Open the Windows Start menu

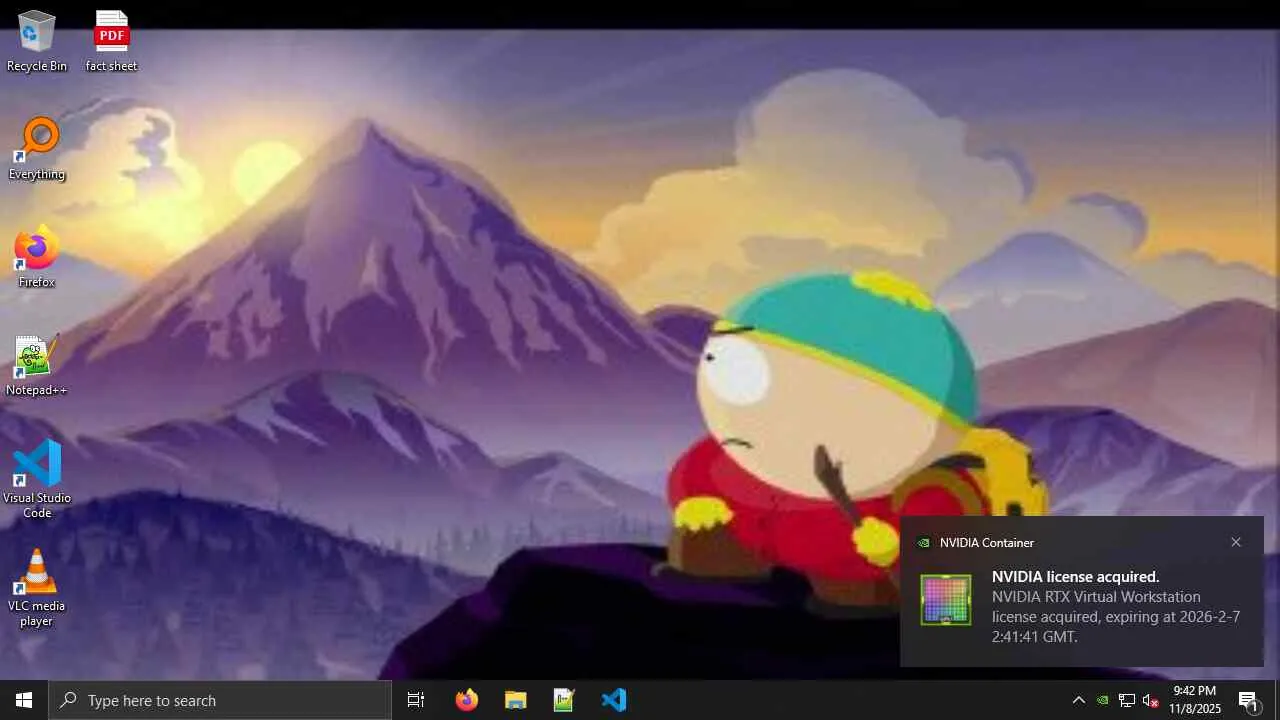[x=24, y=700]
